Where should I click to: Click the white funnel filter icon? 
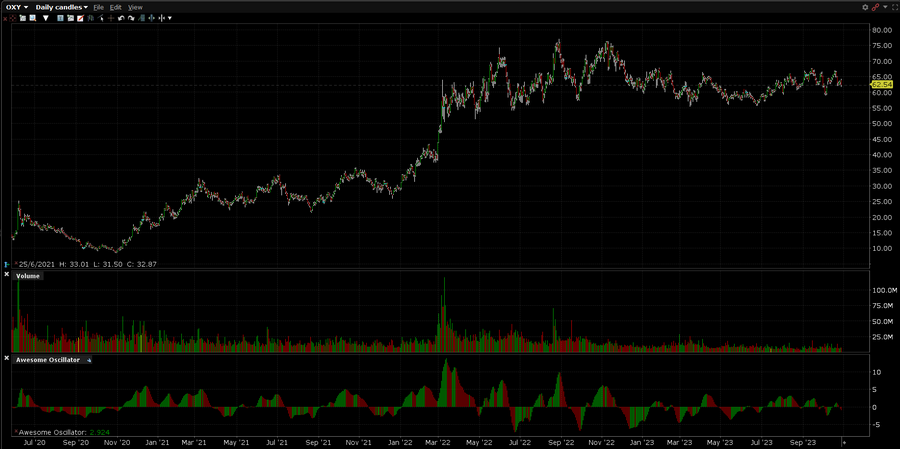[45, 18]
